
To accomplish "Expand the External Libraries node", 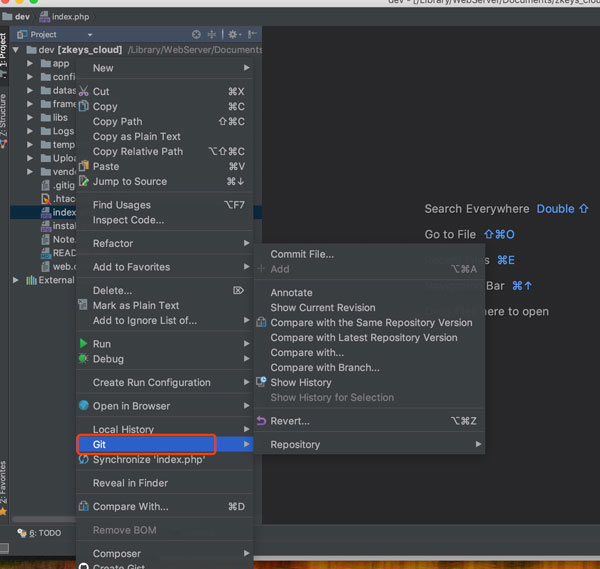I will pyautogui.click(x=16, y=280).
